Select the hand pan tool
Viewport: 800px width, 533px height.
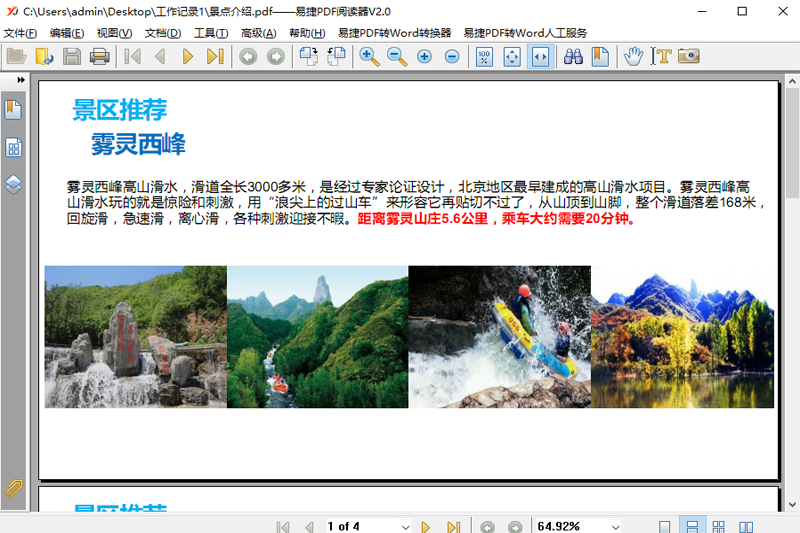[633, 56]
